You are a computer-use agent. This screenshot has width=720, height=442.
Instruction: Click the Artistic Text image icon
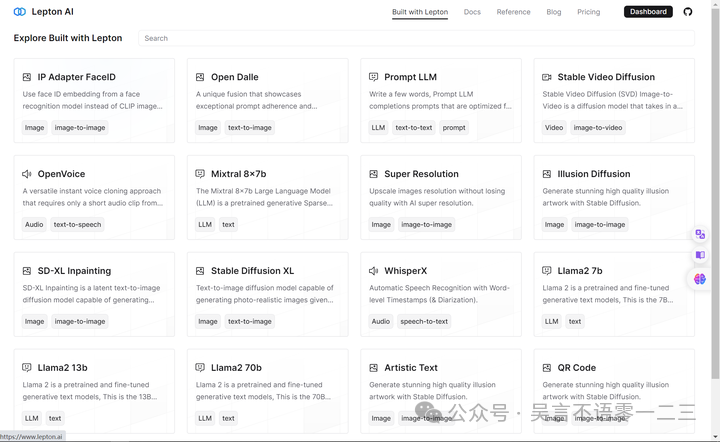[x=373, y=368]
